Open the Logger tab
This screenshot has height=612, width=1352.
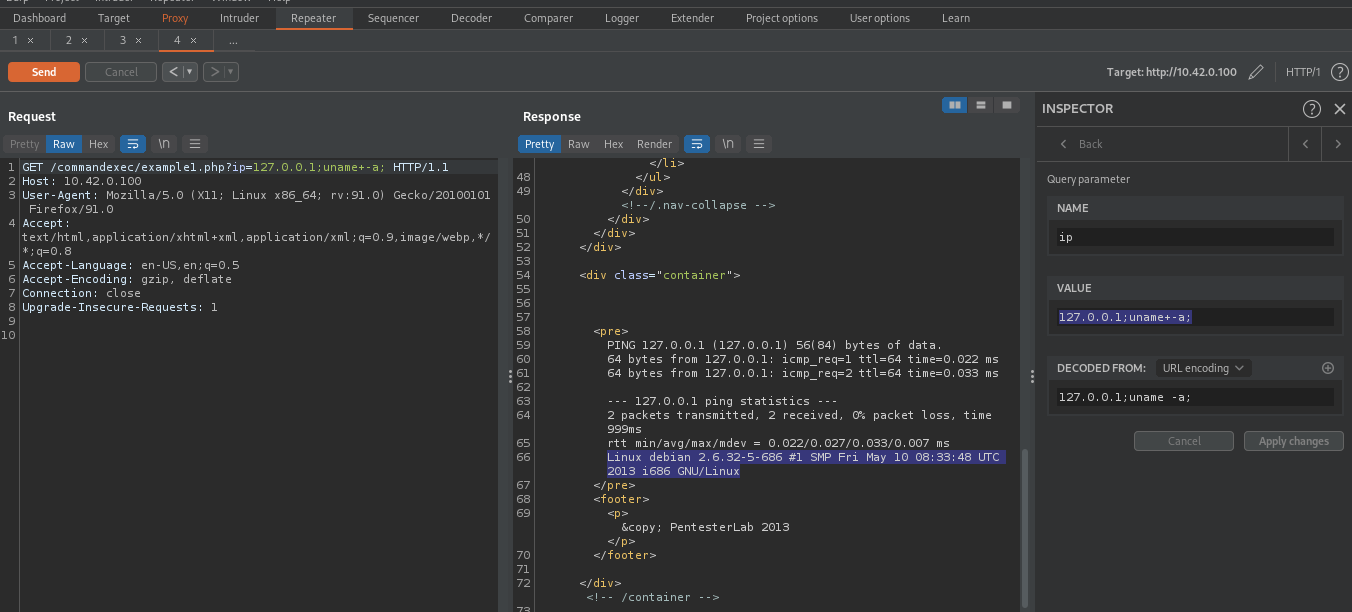(x=621, y=18)
